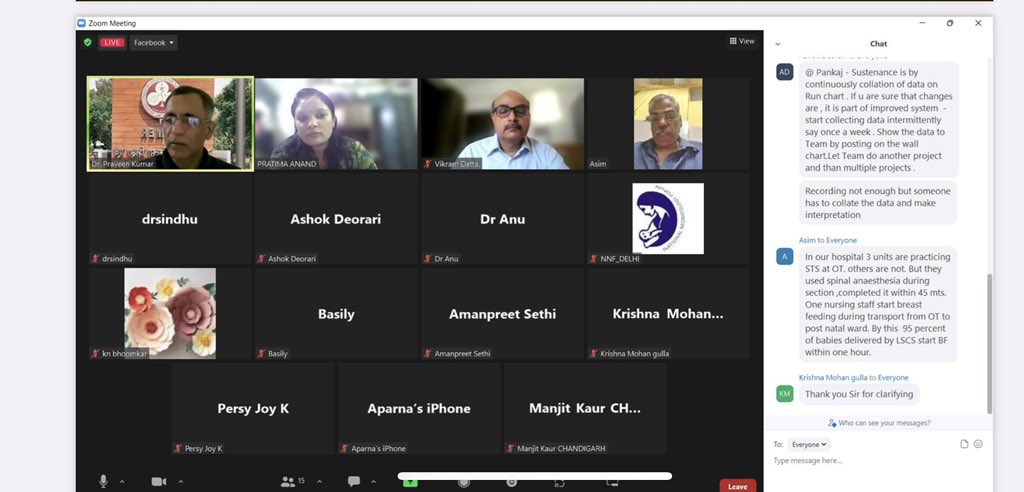1024x492 pixels.
Task: Click muted mic icon beside Persy Joy K label
Action: [179, 449]
